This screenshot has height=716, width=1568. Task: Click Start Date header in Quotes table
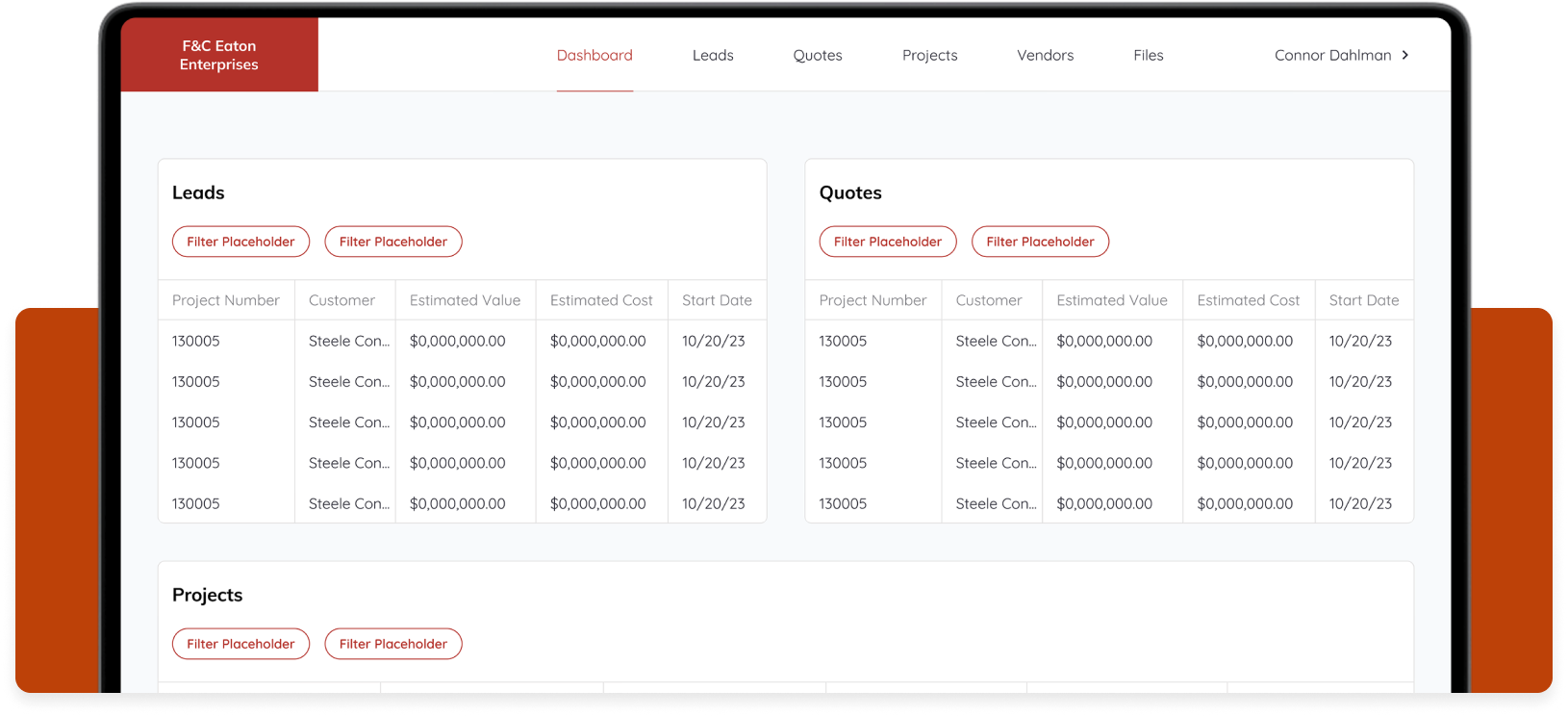[x=1363, y=300]
